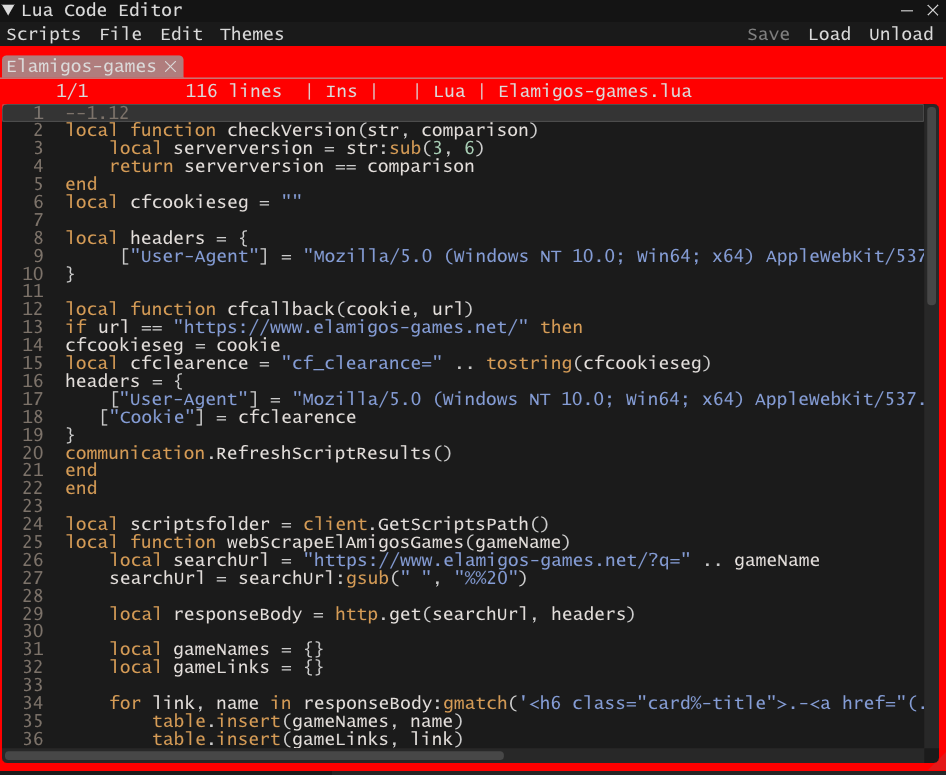Click 'GetScriptsPath' on line 24
The width and height of the screenshot is (946, 775).
pyautogui.click(x=456, y=525)
